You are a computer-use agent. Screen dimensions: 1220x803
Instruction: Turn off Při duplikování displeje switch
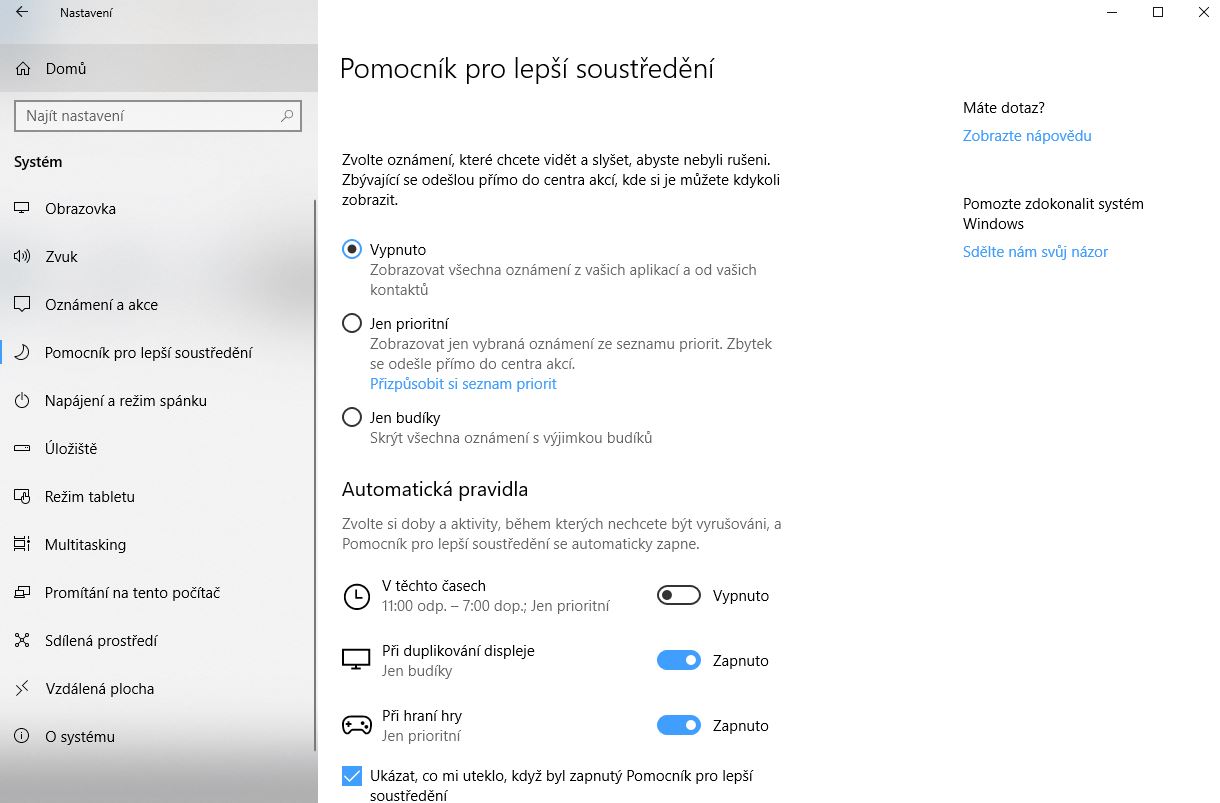pos(679,661)
